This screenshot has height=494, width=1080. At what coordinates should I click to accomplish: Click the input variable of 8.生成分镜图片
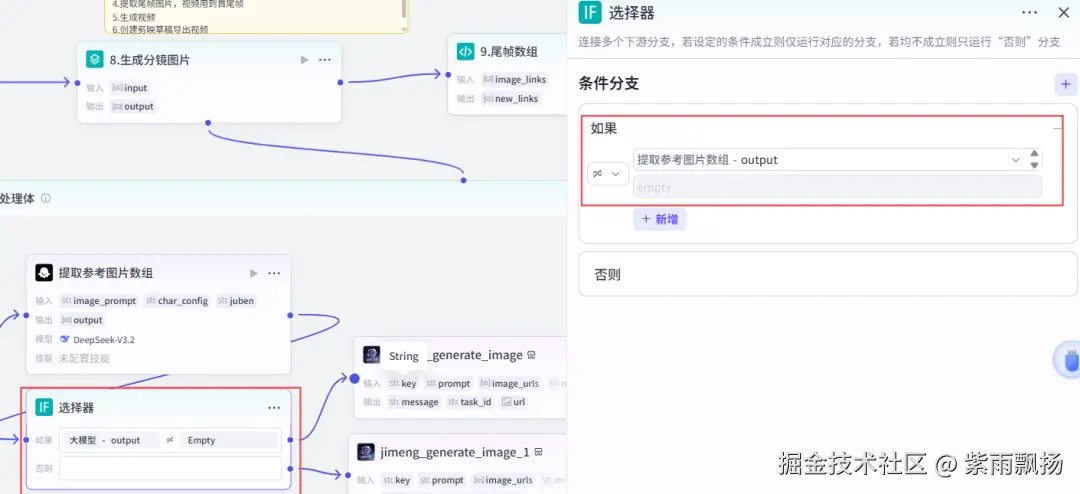coord(130,88)
